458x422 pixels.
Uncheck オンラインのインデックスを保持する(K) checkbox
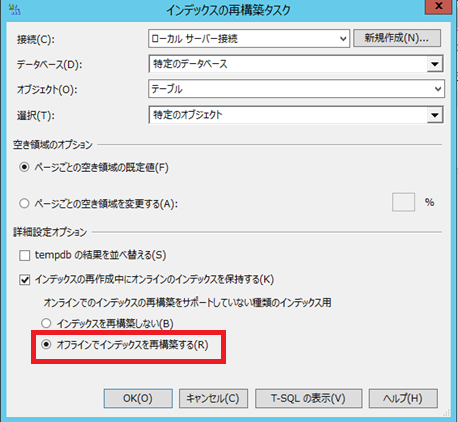(x=24, y=280)
